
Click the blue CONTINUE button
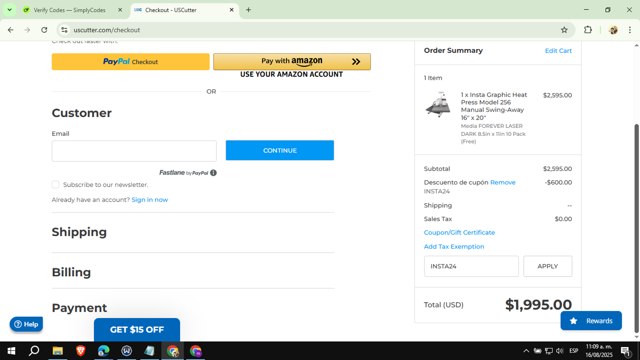tap(280, 150)
